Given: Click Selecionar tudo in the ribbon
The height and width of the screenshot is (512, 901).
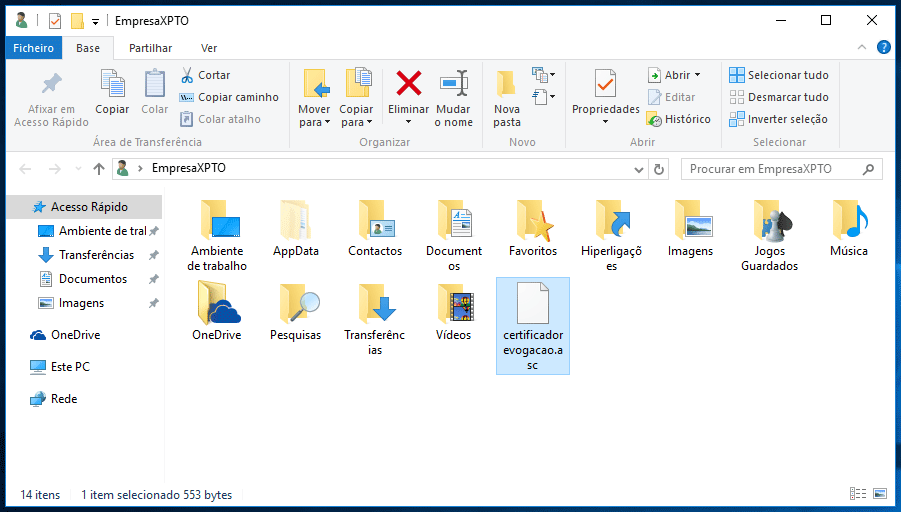Looking at the screenshot, I should (779, 75).
